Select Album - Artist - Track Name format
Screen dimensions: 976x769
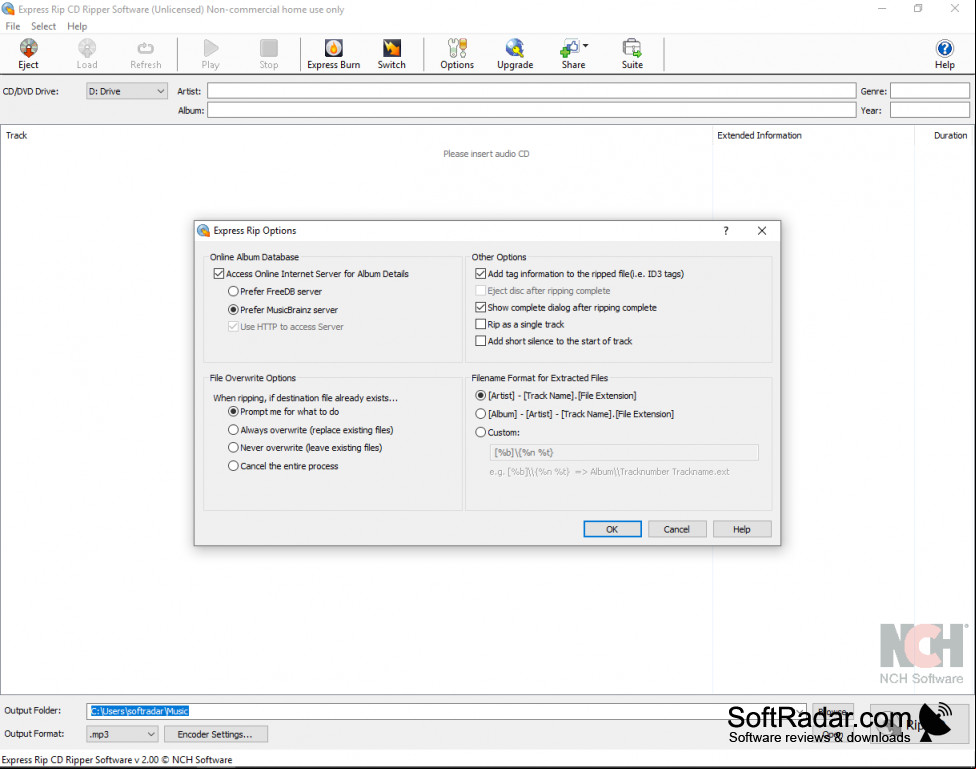pos(481,413)
